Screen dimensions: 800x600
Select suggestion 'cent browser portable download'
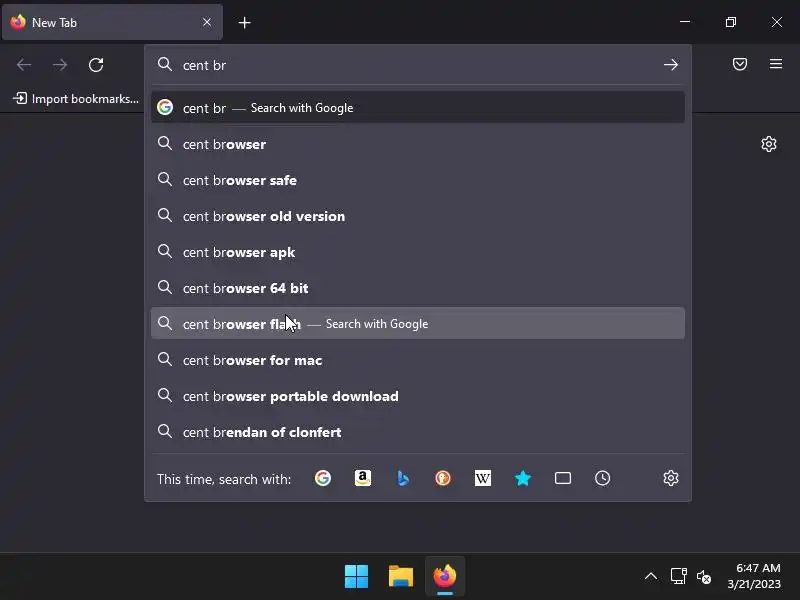coord(417,396)
